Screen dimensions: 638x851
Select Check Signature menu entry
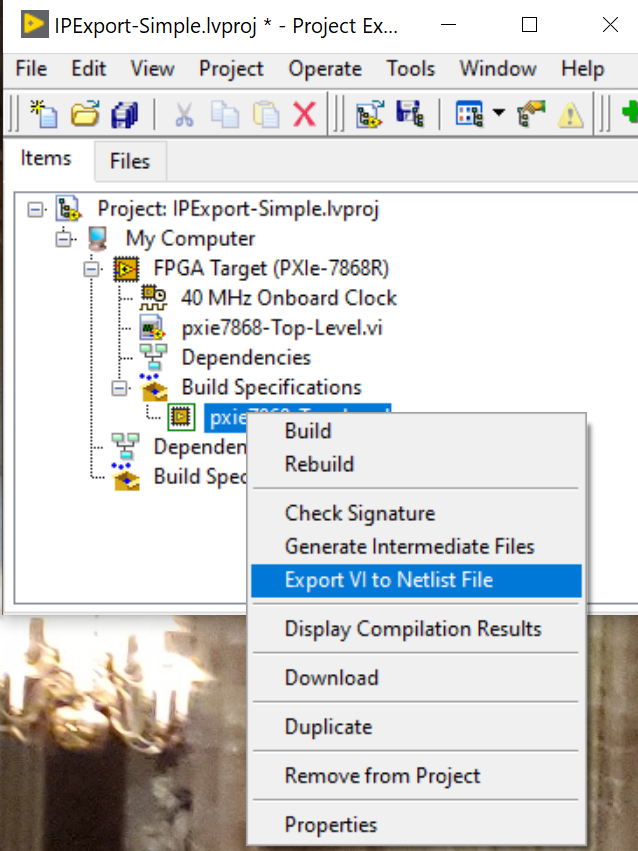point(416,513)
